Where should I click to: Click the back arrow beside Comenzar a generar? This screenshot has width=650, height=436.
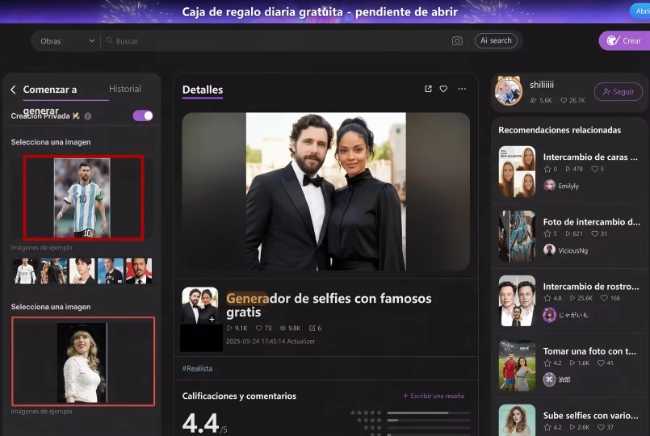(13, 90)
